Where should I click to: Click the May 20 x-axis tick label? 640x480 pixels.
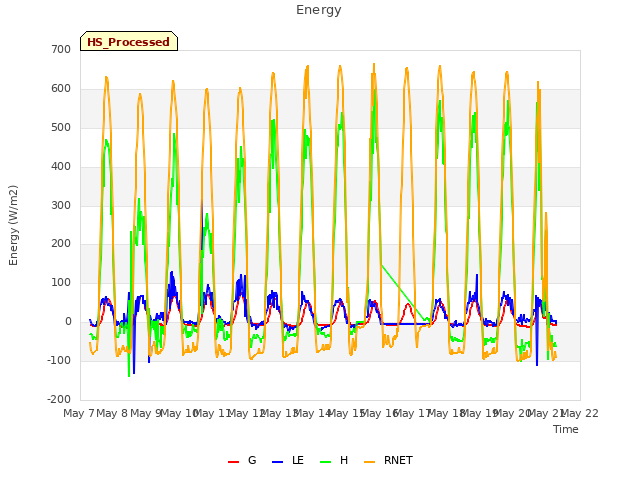pos(512,413)
